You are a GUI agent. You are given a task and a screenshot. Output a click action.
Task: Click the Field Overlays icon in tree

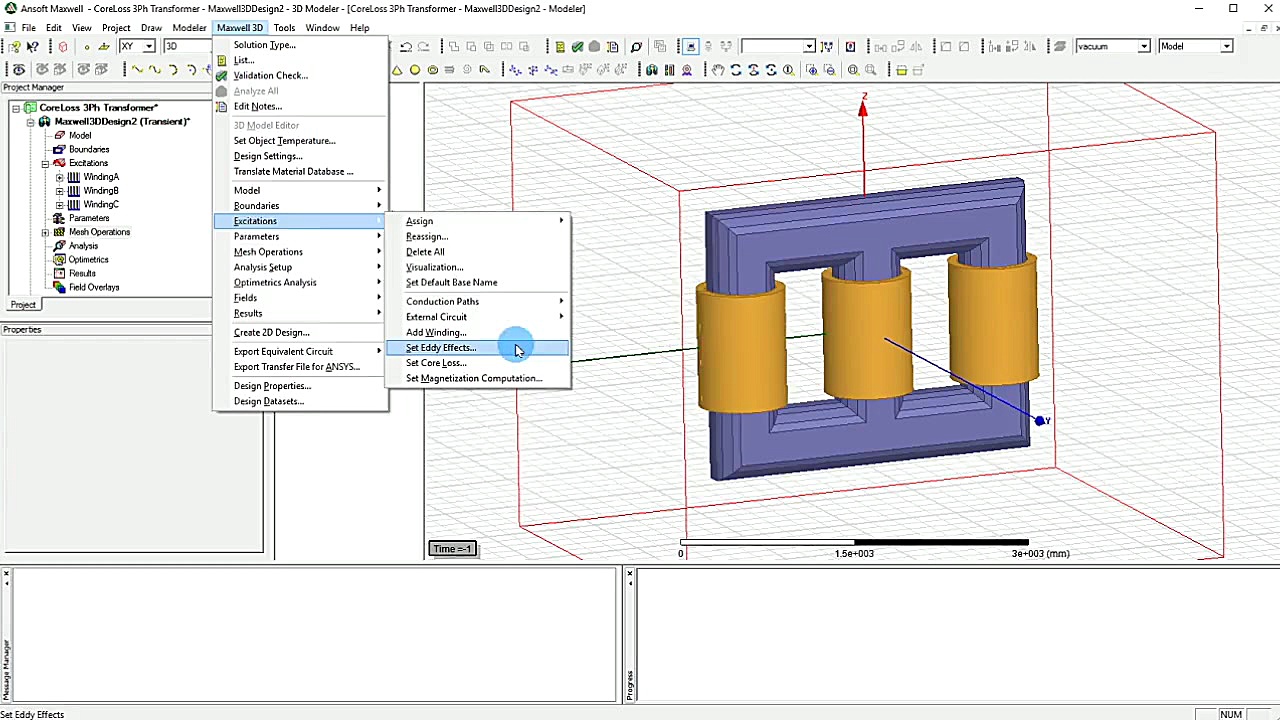59,287
